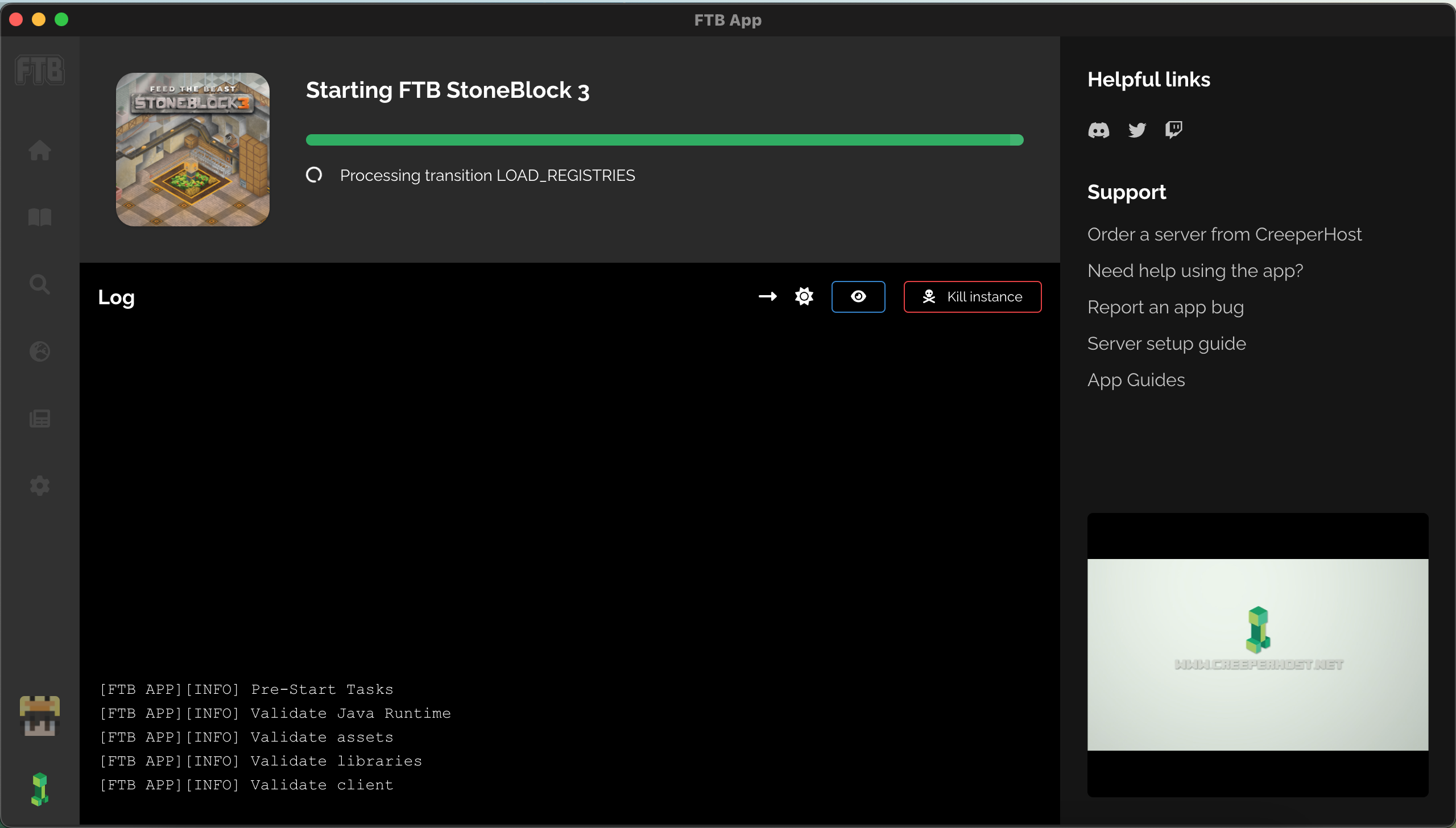The image size is (1456, 828).
Task: Open the globe icon in sidebar
Action: [x=40, y=351]
